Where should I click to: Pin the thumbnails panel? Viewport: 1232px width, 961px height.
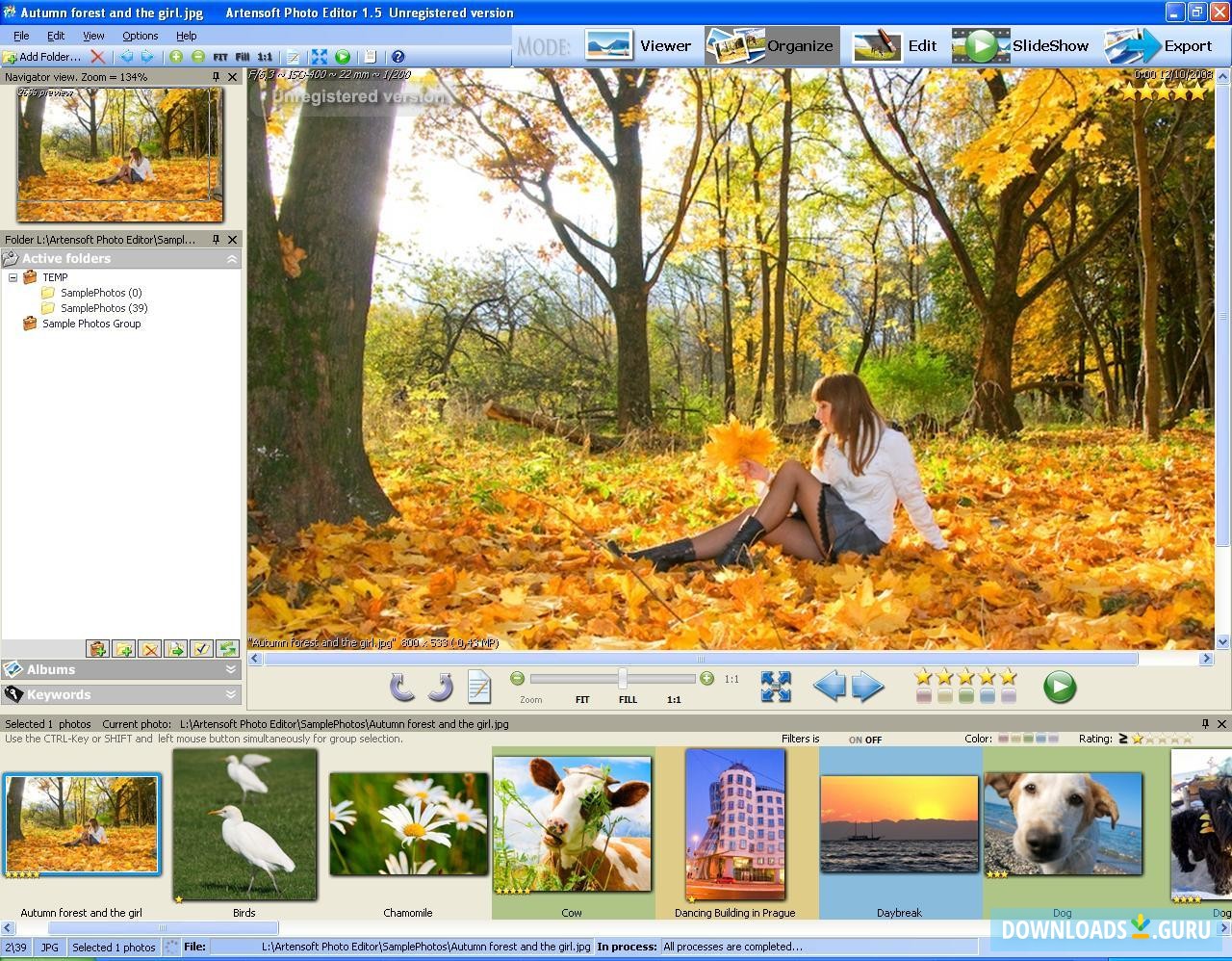(1204, 723)
